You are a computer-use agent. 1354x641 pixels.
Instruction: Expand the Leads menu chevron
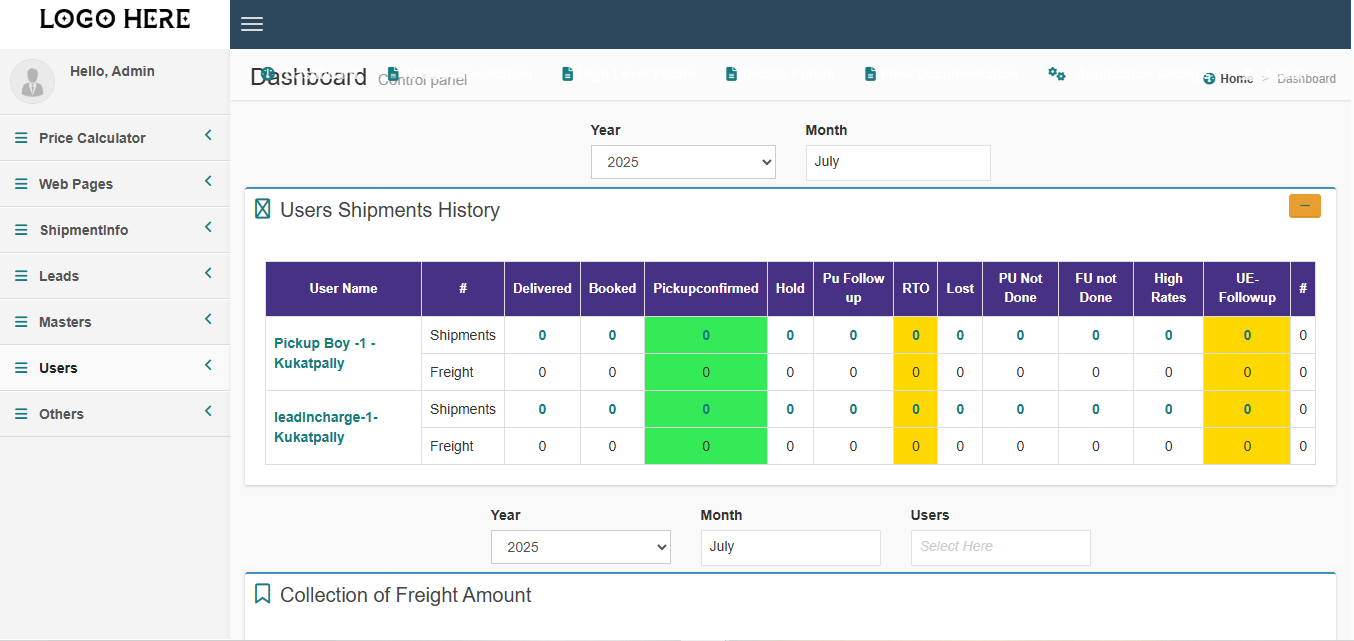point(208,273)
